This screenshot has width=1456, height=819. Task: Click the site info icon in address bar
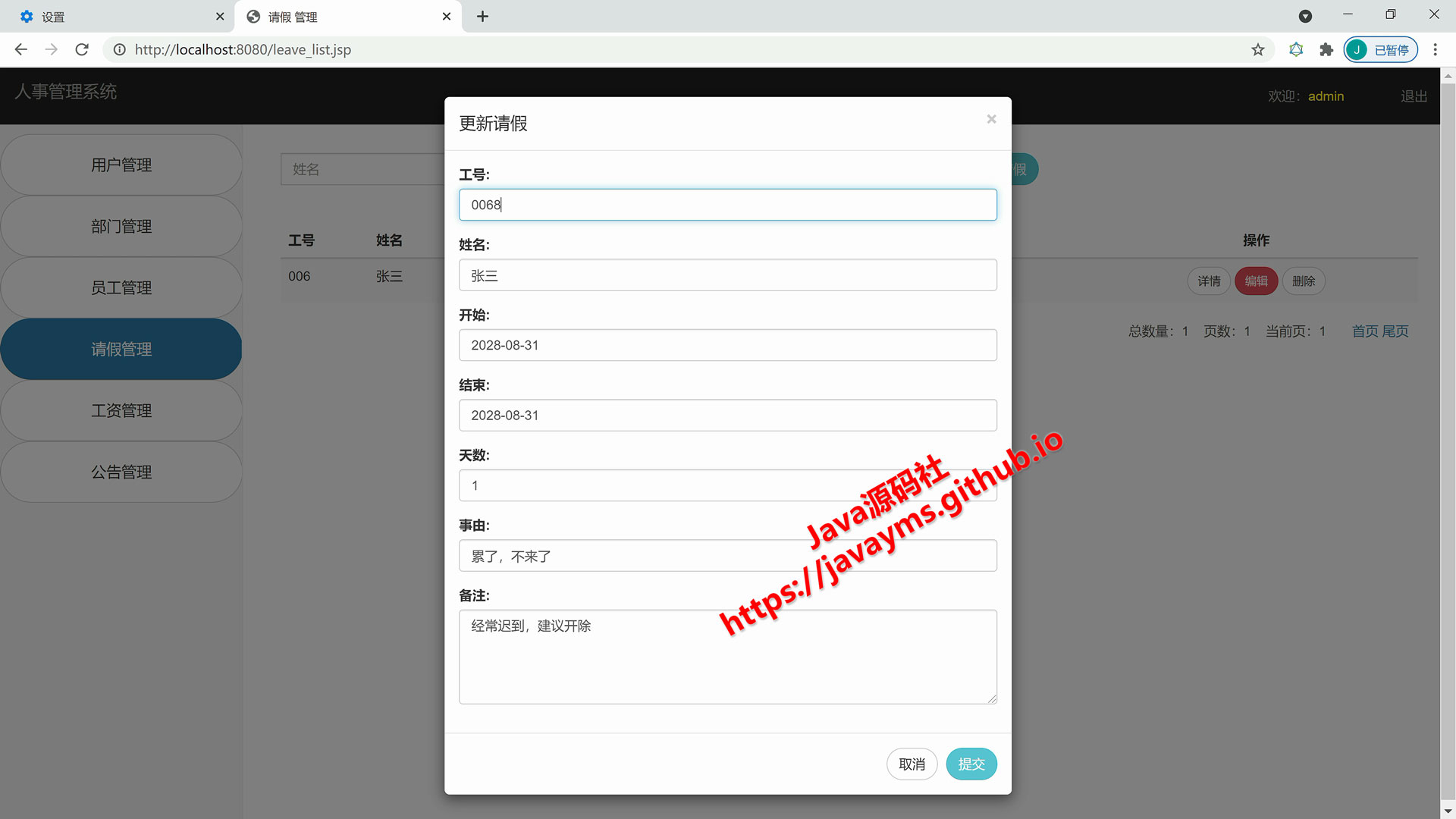(119, 49)
